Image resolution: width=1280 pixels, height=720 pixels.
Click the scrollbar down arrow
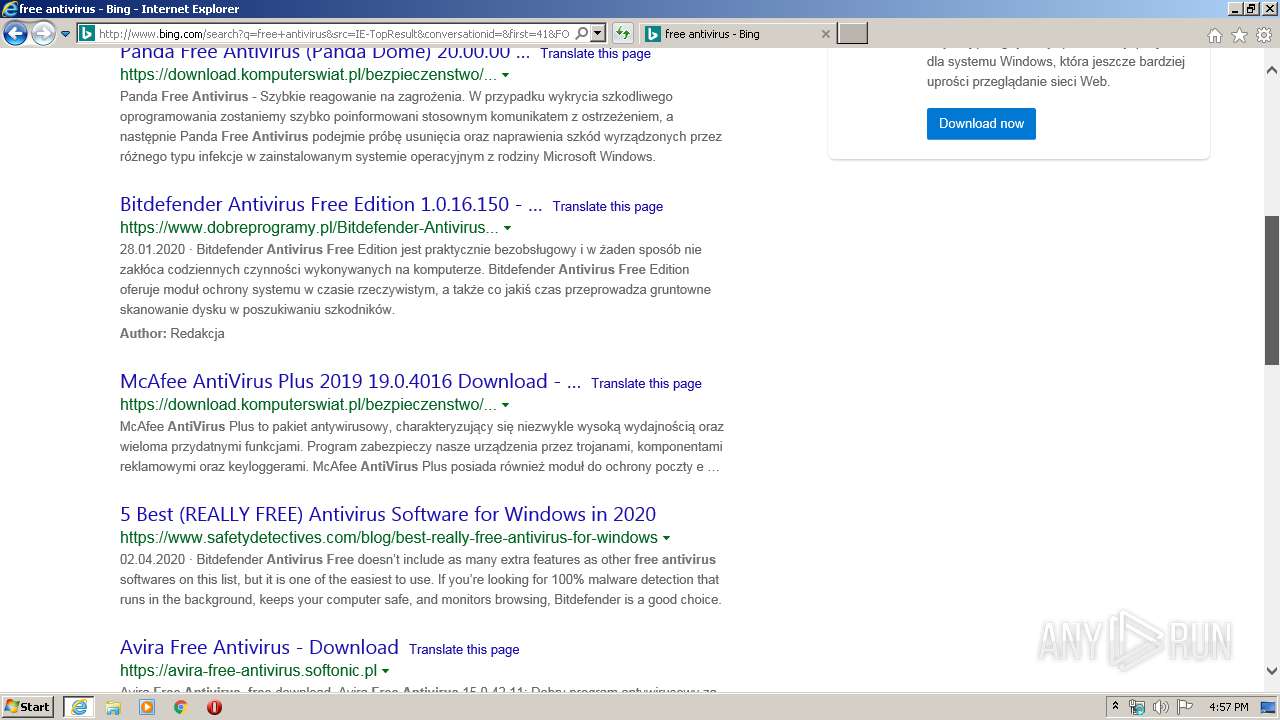pyautogui.click(x=1272, y=671)
